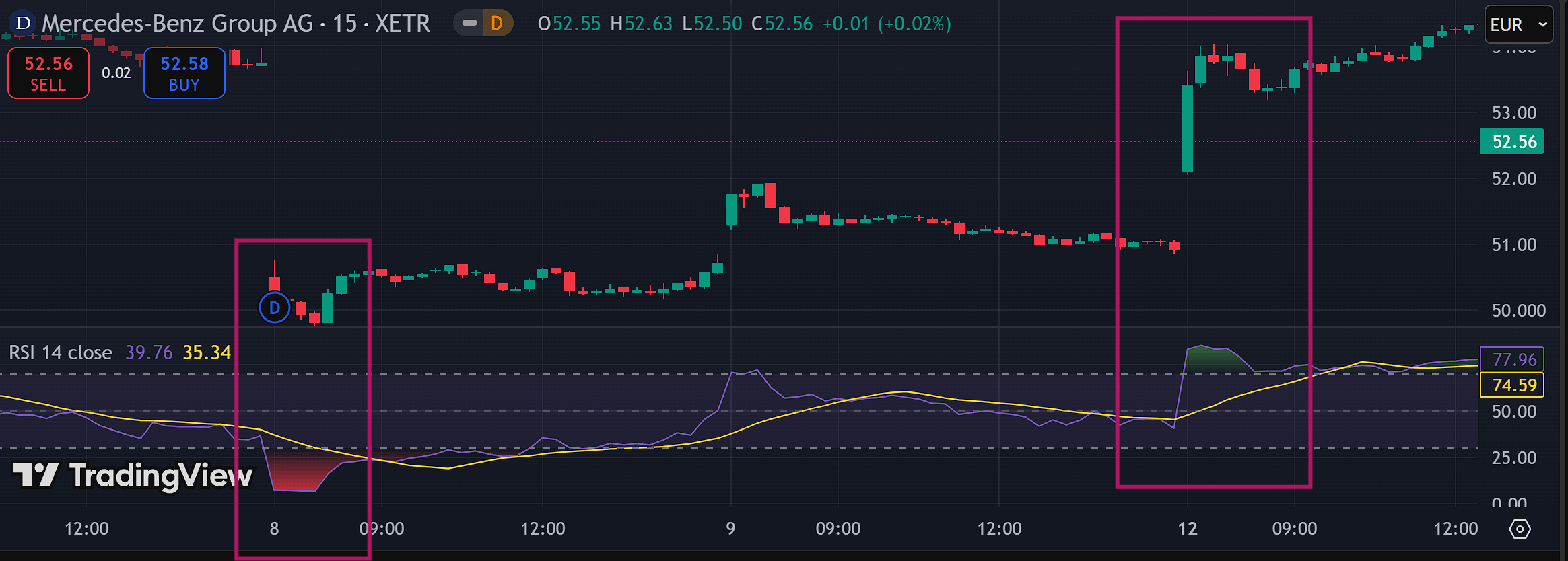Click the orange D delayed-data indicator
The width and height of the screenshot is (1568, 561).
pos(497,24)
